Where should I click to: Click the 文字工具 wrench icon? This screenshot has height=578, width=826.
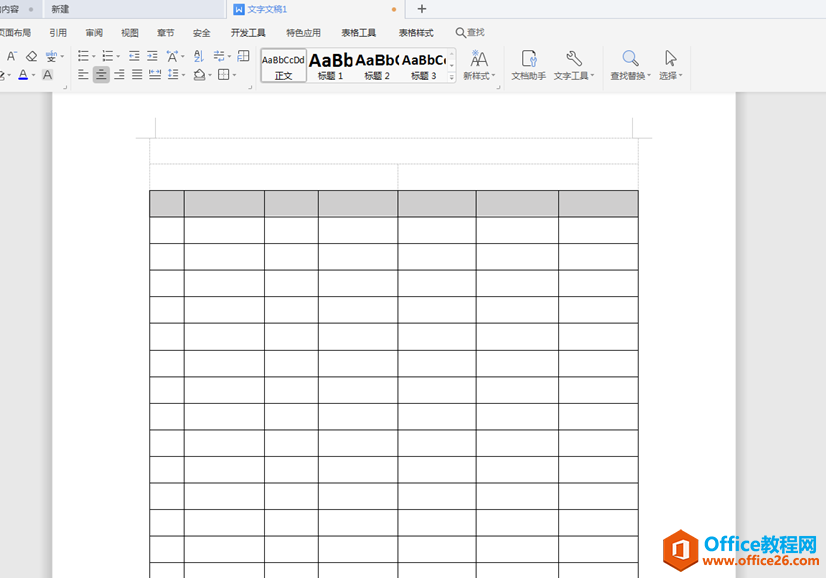(573, 66)
